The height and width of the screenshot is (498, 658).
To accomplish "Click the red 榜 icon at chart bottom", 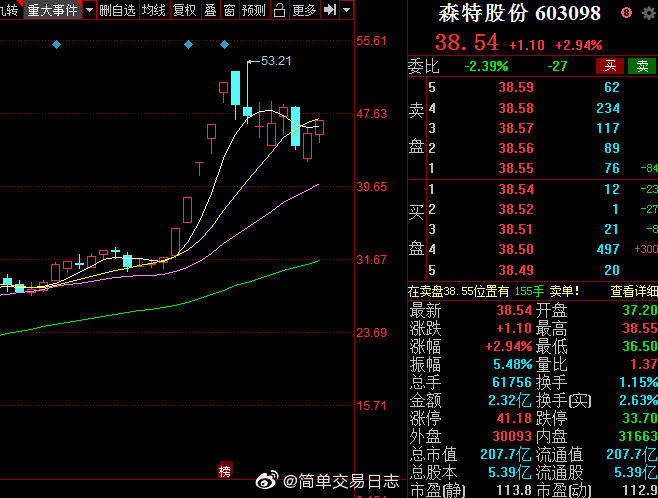I will tap(224, 470).
